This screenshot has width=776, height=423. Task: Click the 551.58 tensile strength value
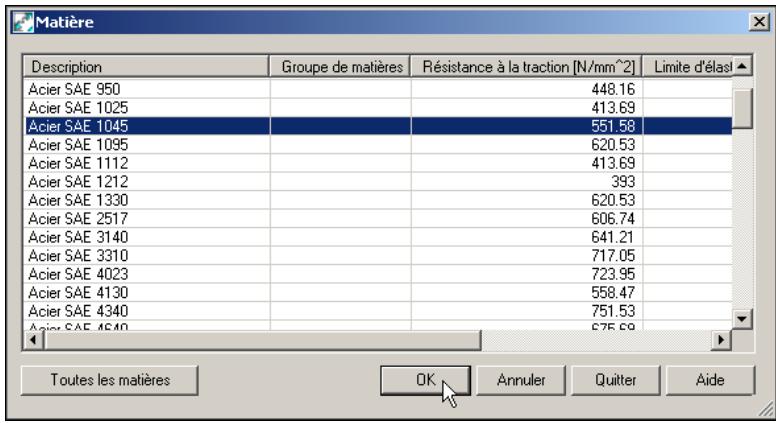click(613, 126)
